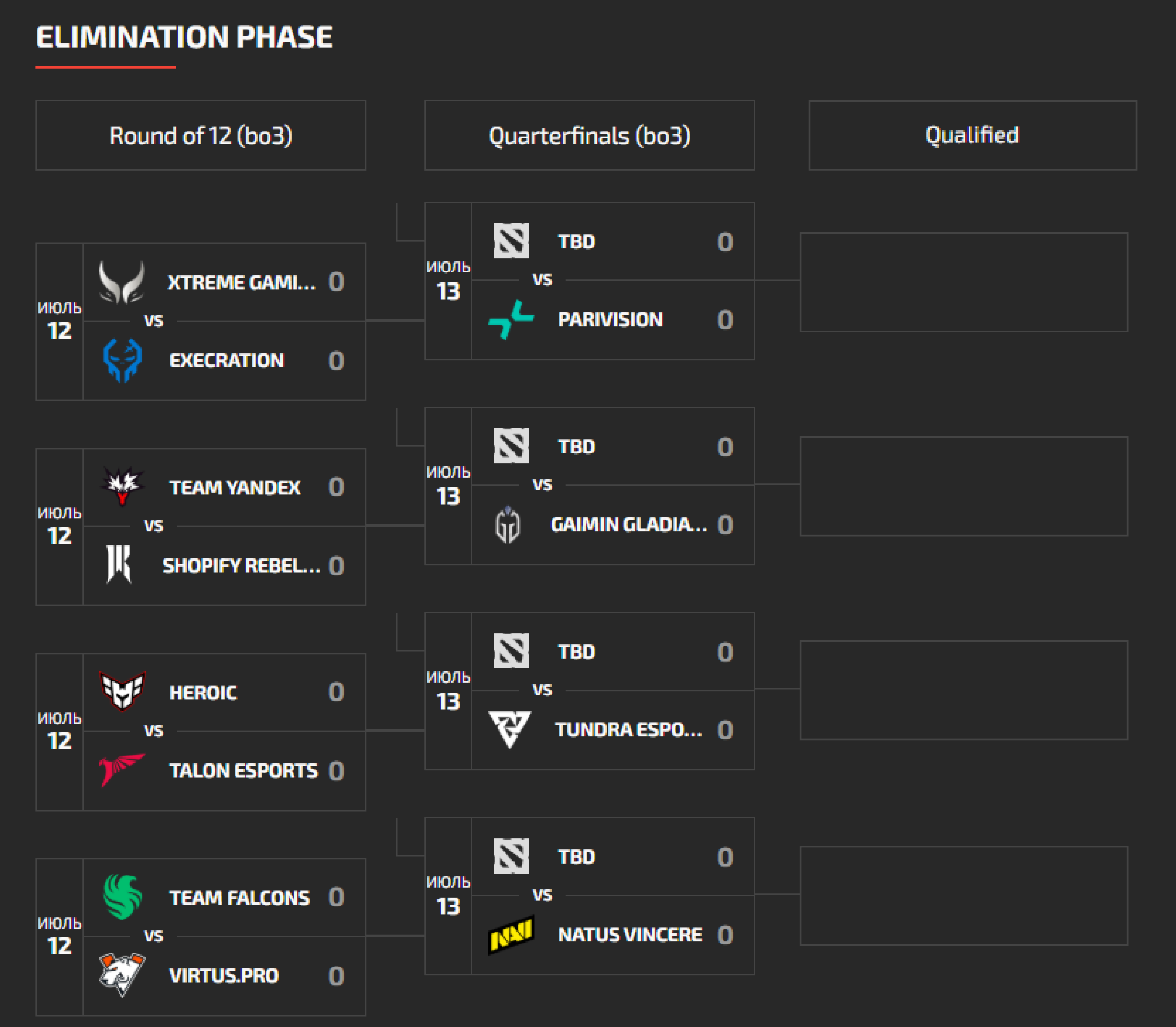Click the Gaimin Gladiators logo
The height and width of the screenshot is (1027, 1176).
tap(507, 524)
